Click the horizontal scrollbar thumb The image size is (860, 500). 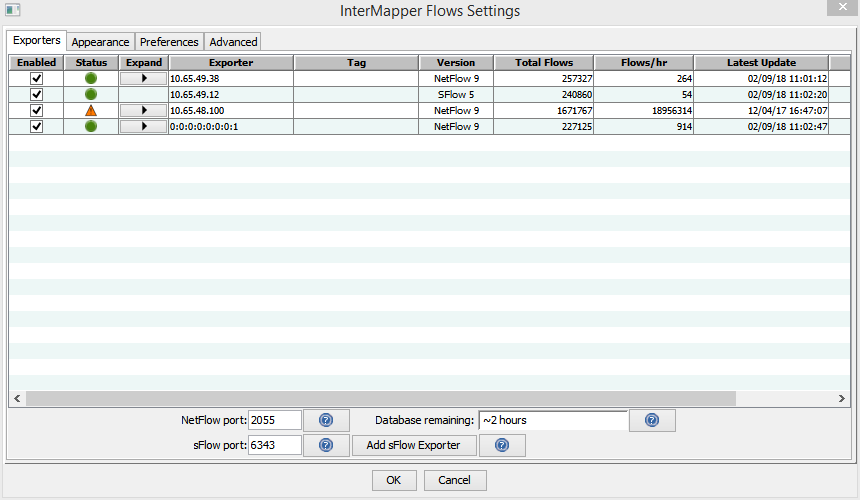click(381, 399)
